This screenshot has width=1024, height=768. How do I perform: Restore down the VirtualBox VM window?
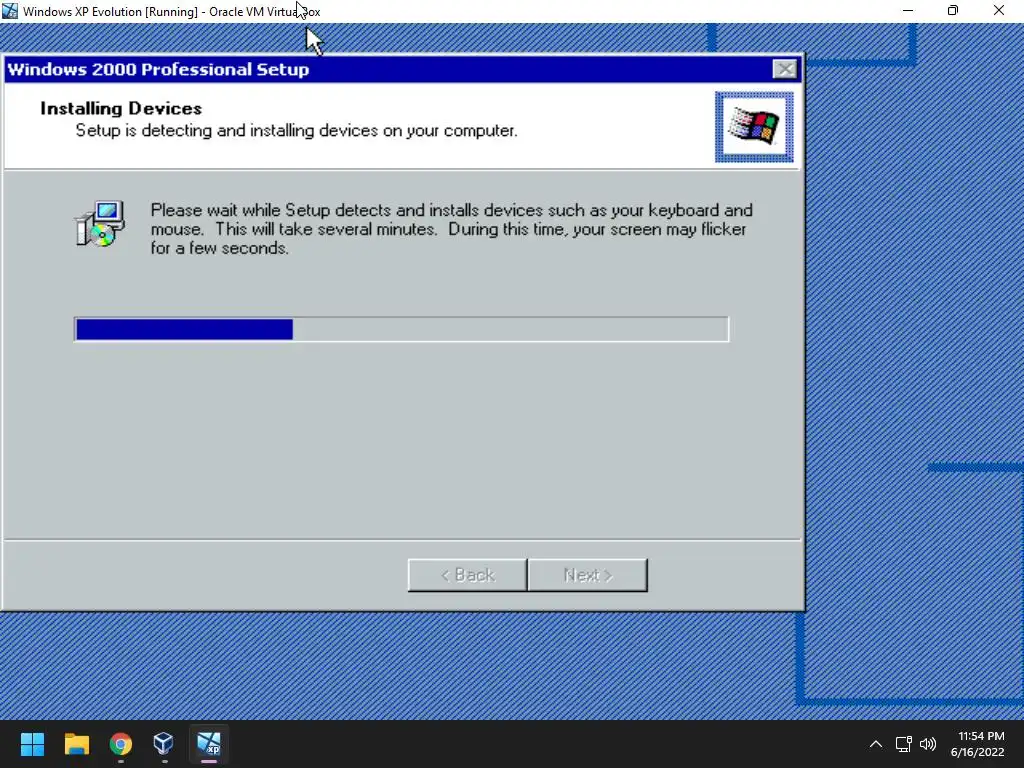pos(953,10)
